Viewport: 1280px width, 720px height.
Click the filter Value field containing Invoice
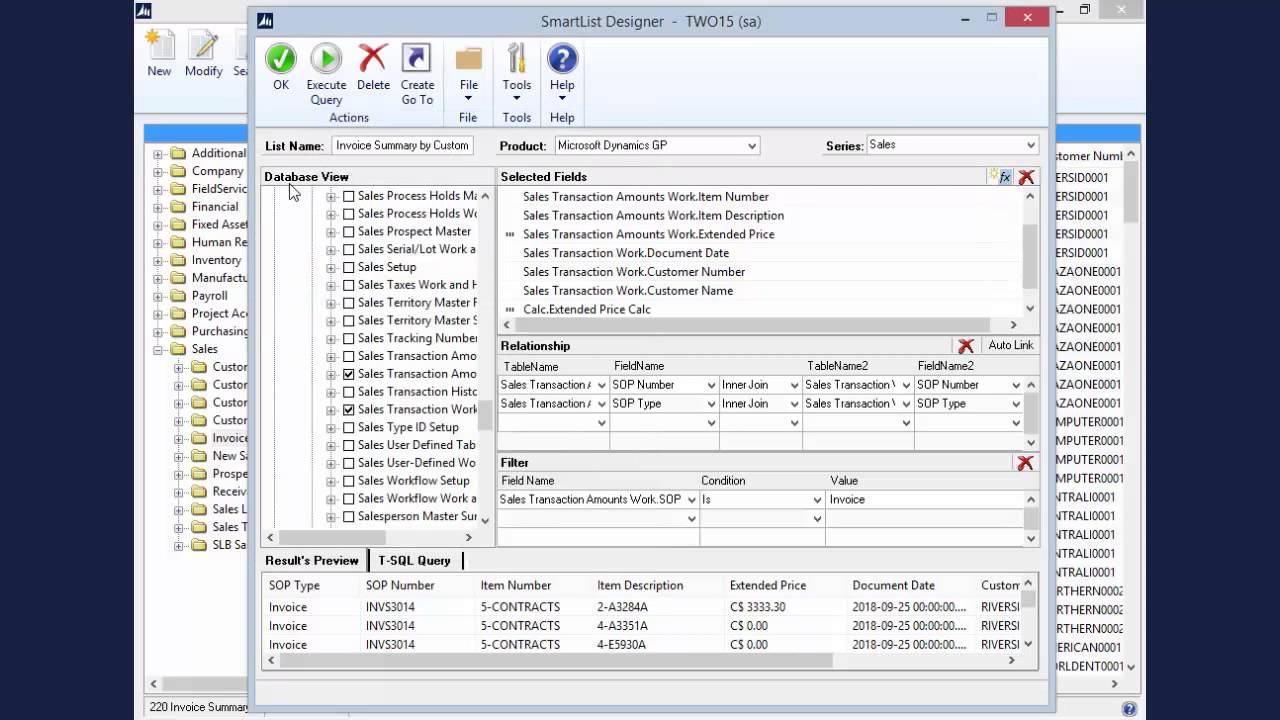point(926,500)
